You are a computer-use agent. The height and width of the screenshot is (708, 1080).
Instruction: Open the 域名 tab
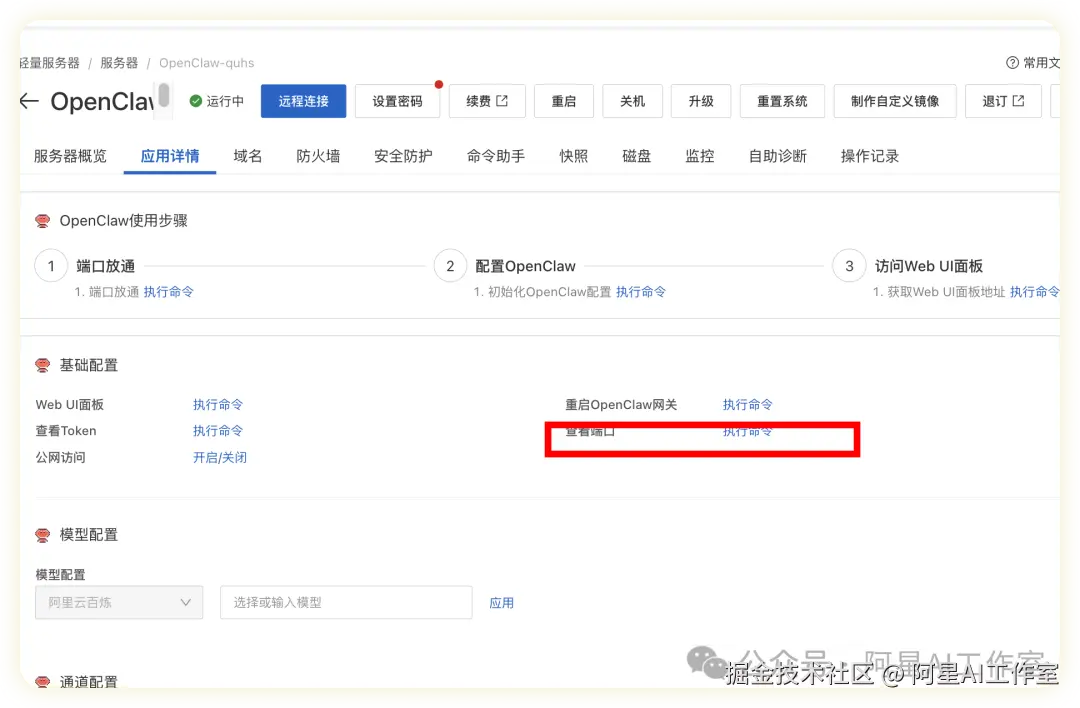tap(247, 156)
